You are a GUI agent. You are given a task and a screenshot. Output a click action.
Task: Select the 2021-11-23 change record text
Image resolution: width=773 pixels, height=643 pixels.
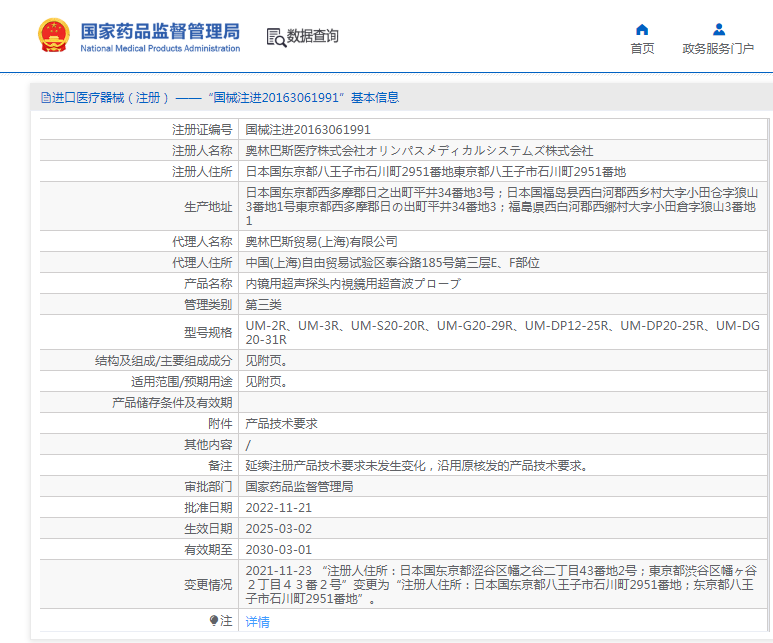click(x=501, y=585)
